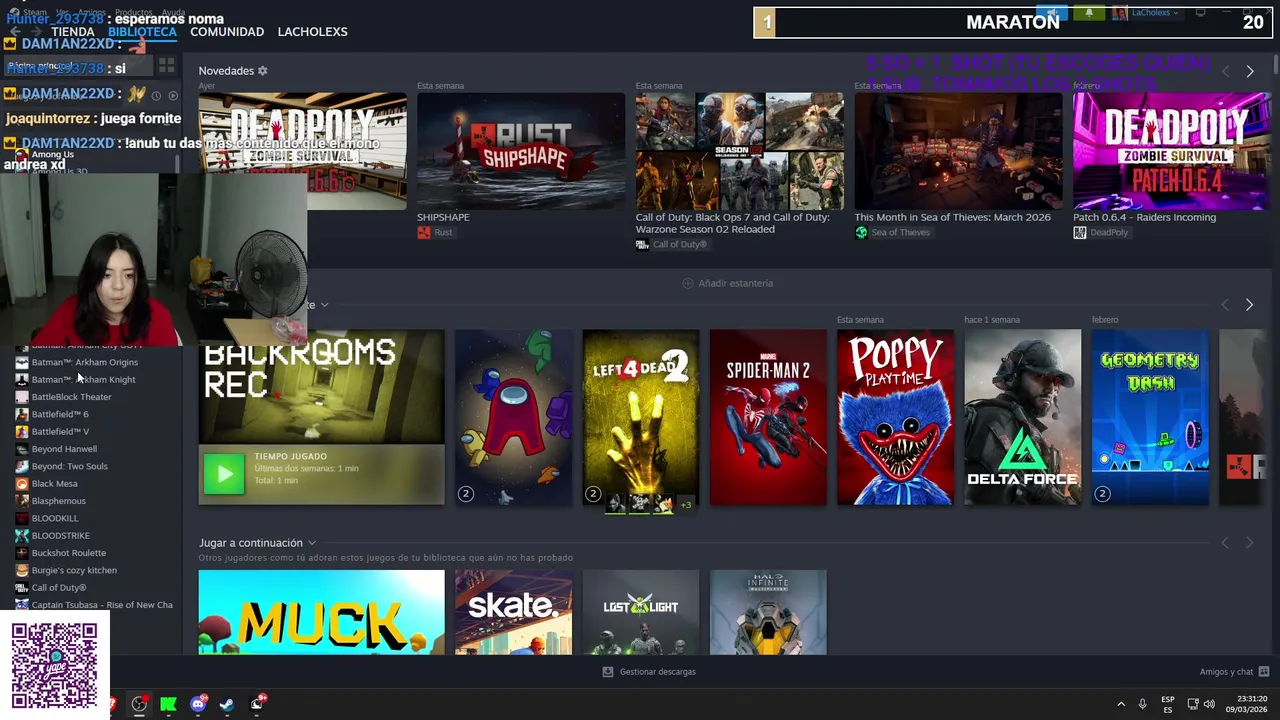Click the DeadPoly icon under Patch 0.6.4
Viewport: 1280px width, 720px height.
tap(1080, 233)
